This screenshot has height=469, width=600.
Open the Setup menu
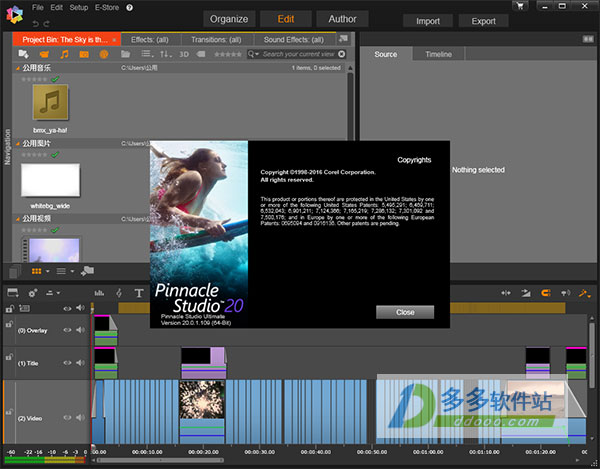(79, 7)
